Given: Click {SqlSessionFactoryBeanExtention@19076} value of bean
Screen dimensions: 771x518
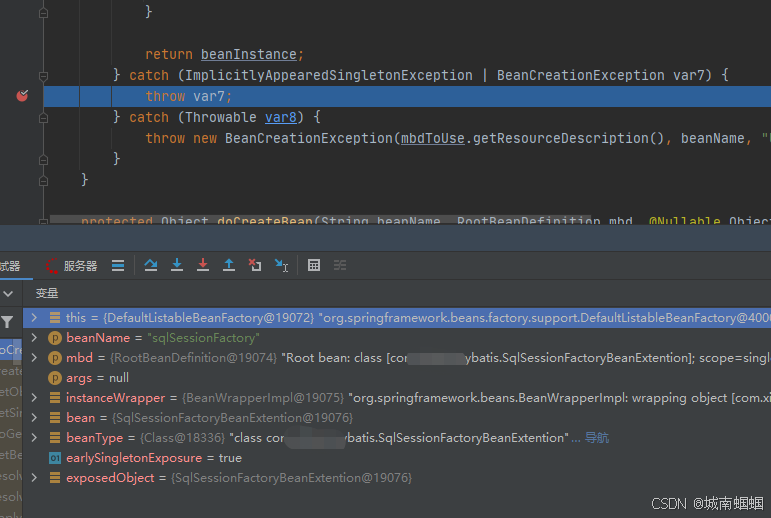Looking at the screenshot, I should [233, 418].
